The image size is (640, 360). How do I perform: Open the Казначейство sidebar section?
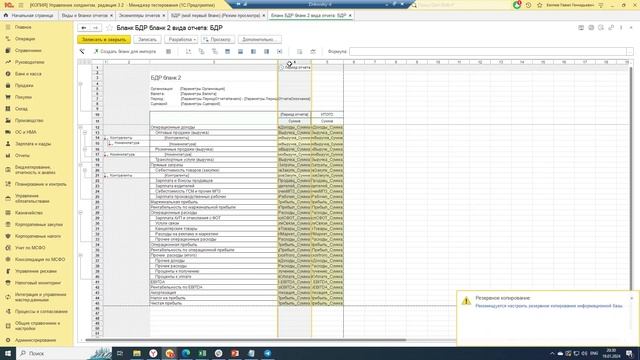click(x=29, y=213)
